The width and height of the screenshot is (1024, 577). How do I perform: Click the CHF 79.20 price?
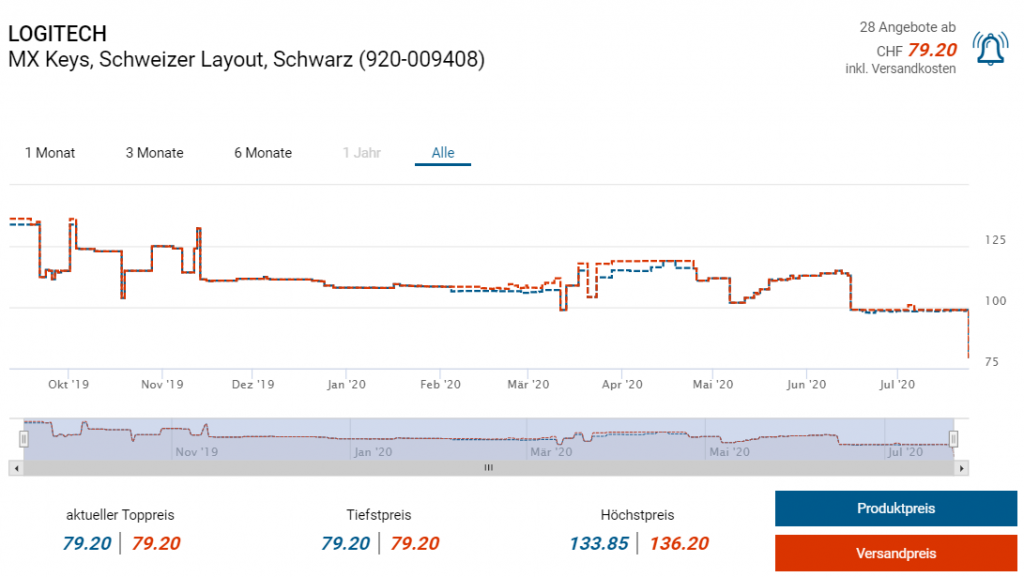coord(916,49)
